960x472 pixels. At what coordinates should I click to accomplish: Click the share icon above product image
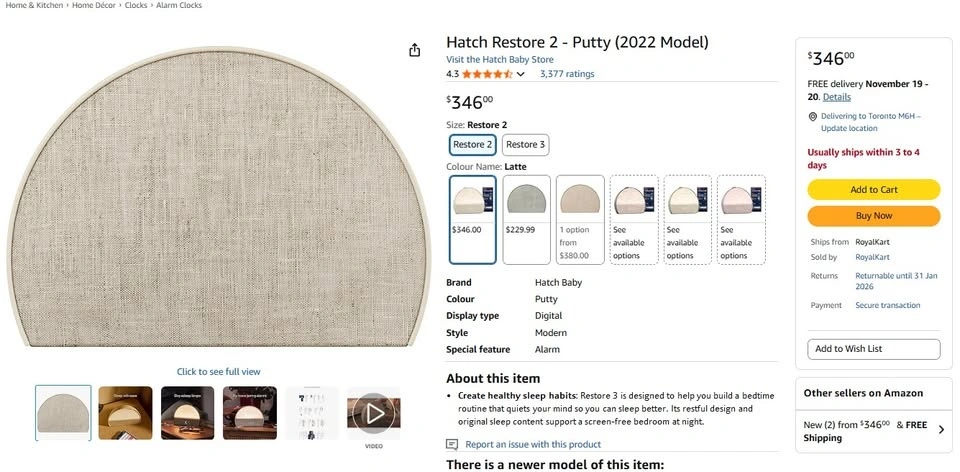coord(415,50)
